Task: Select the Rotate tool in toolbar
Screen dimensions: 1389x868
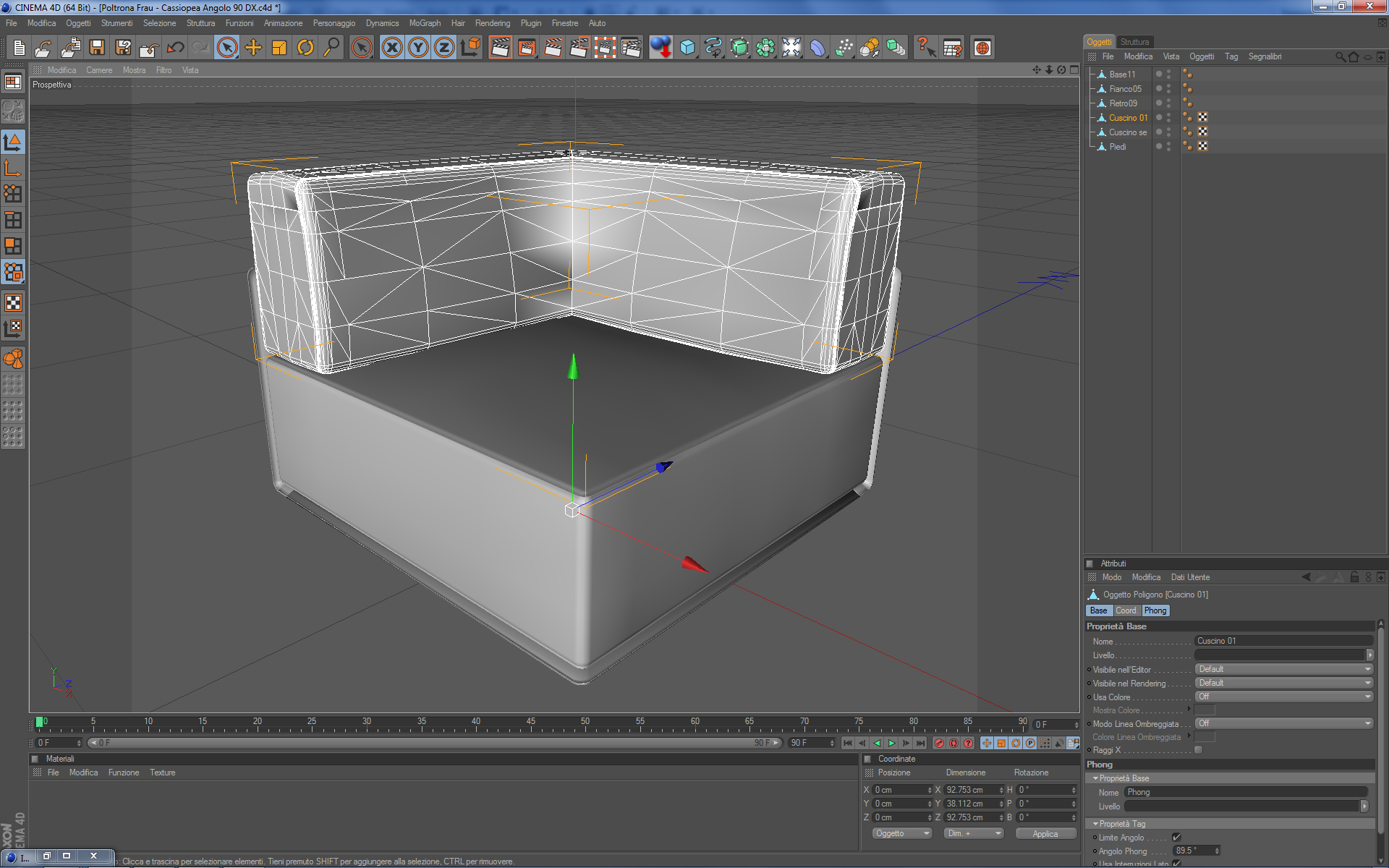Action: (305, 48)
